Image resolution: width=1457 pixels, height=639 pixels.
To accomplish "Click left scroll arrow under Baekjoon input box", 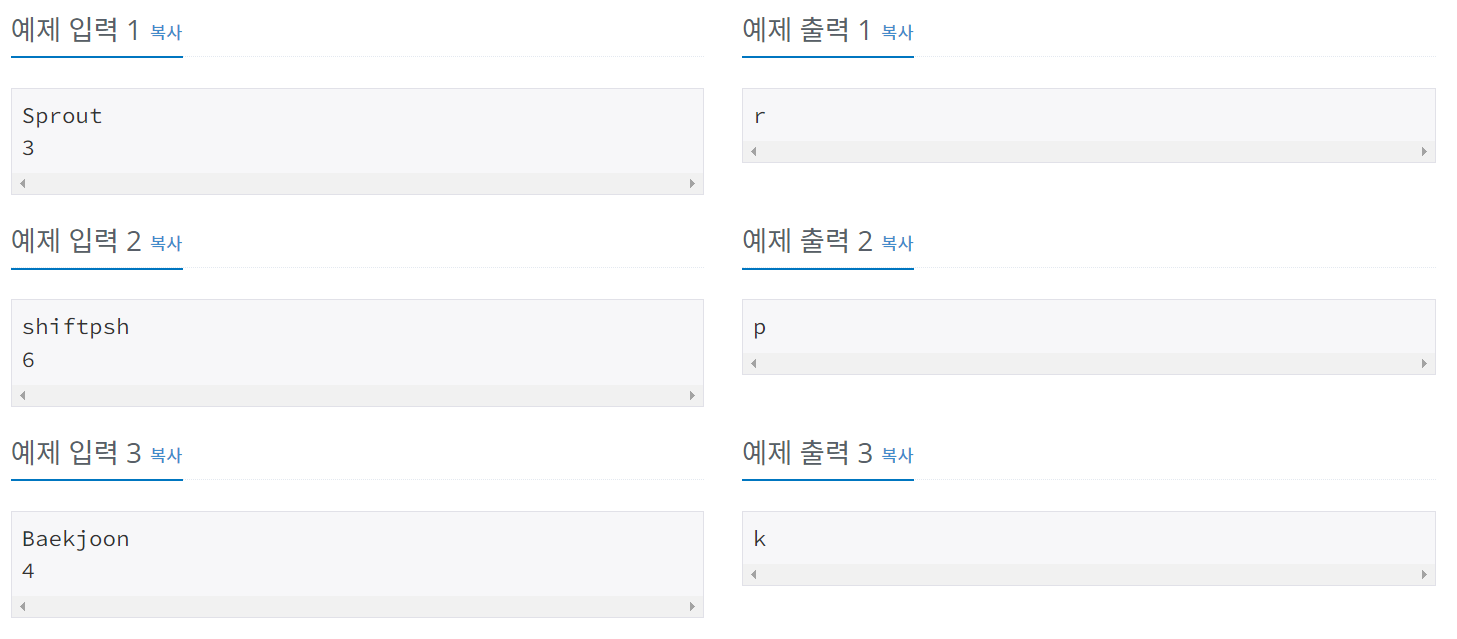I will coord(20,606).
